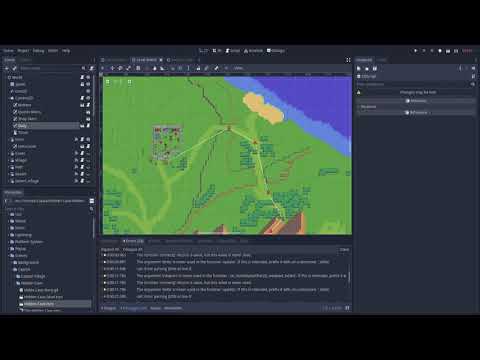Open the Errors tab in debugger
Image resolution: width=480 pixels, height=360 pixels.
pyautogui.click(x=133, y=241)
